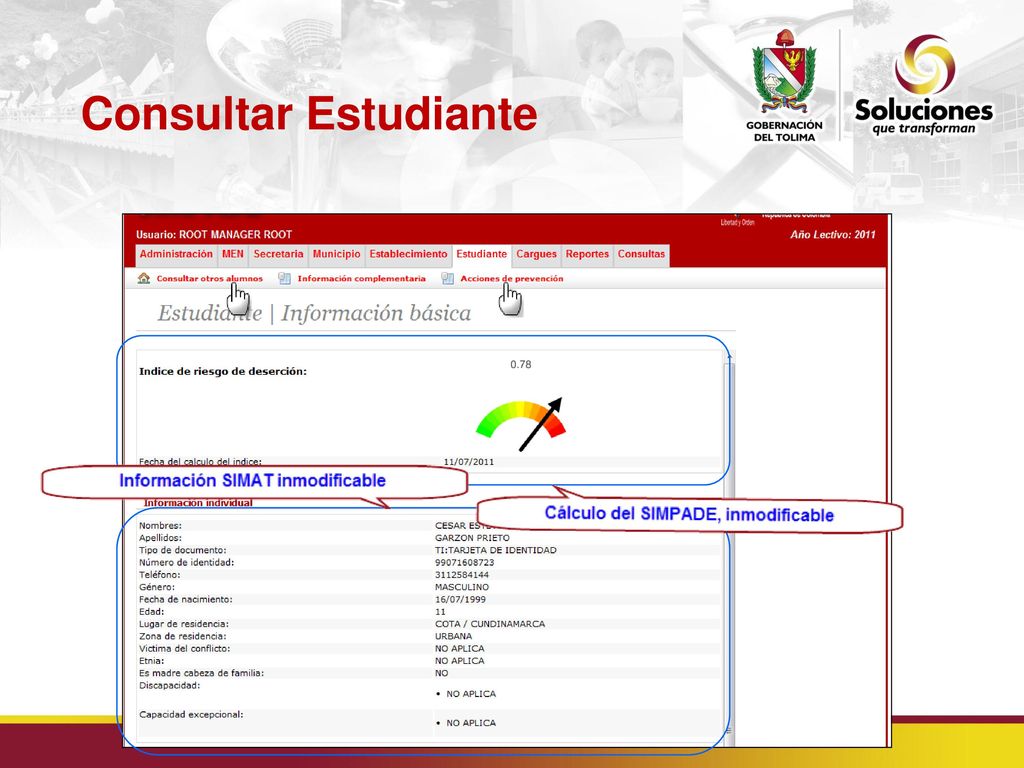Click the Victima del conflicto label
The image size is (1024, 768).
coord(184,648)
